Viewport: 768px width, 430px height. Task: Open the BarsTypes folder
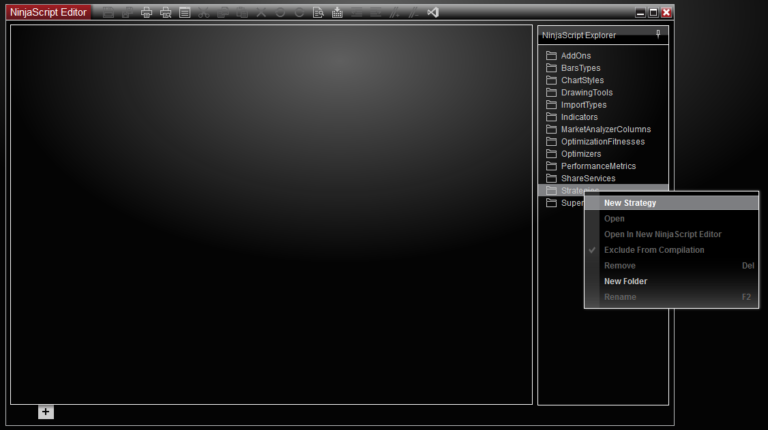[x=580, y=68]
